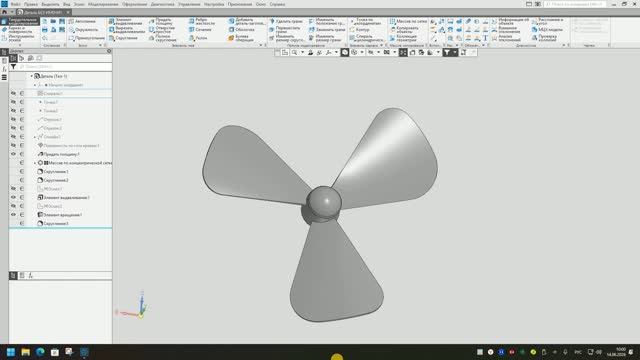Open dropdown arrow beside view filter funnel
The width and height of the screenshot is (640, 360).
(455, 53)
